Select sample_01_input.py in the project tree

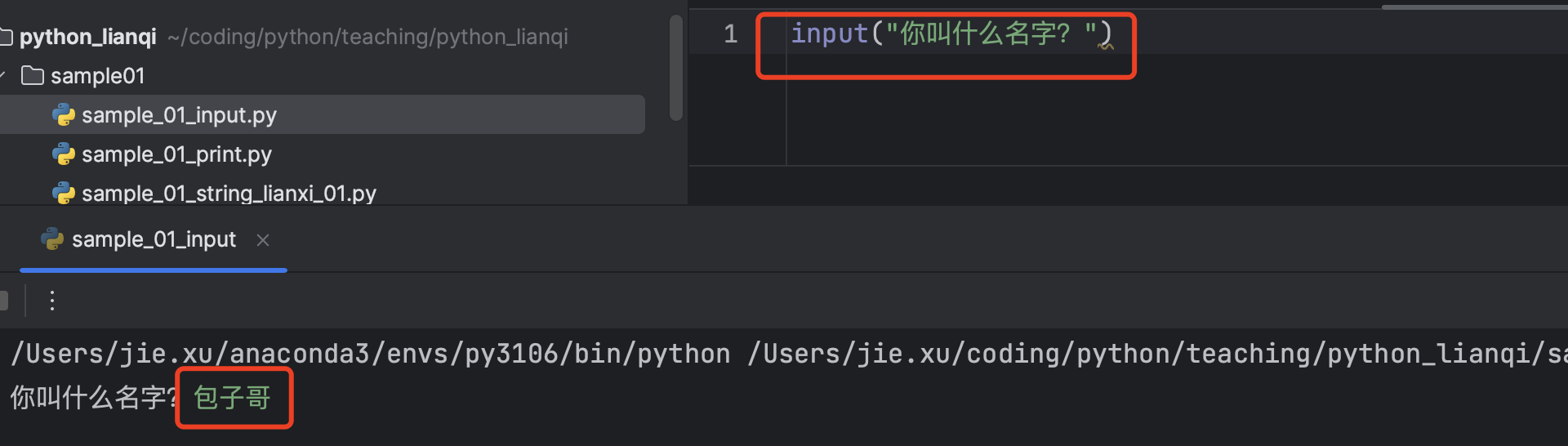(179, 115)
